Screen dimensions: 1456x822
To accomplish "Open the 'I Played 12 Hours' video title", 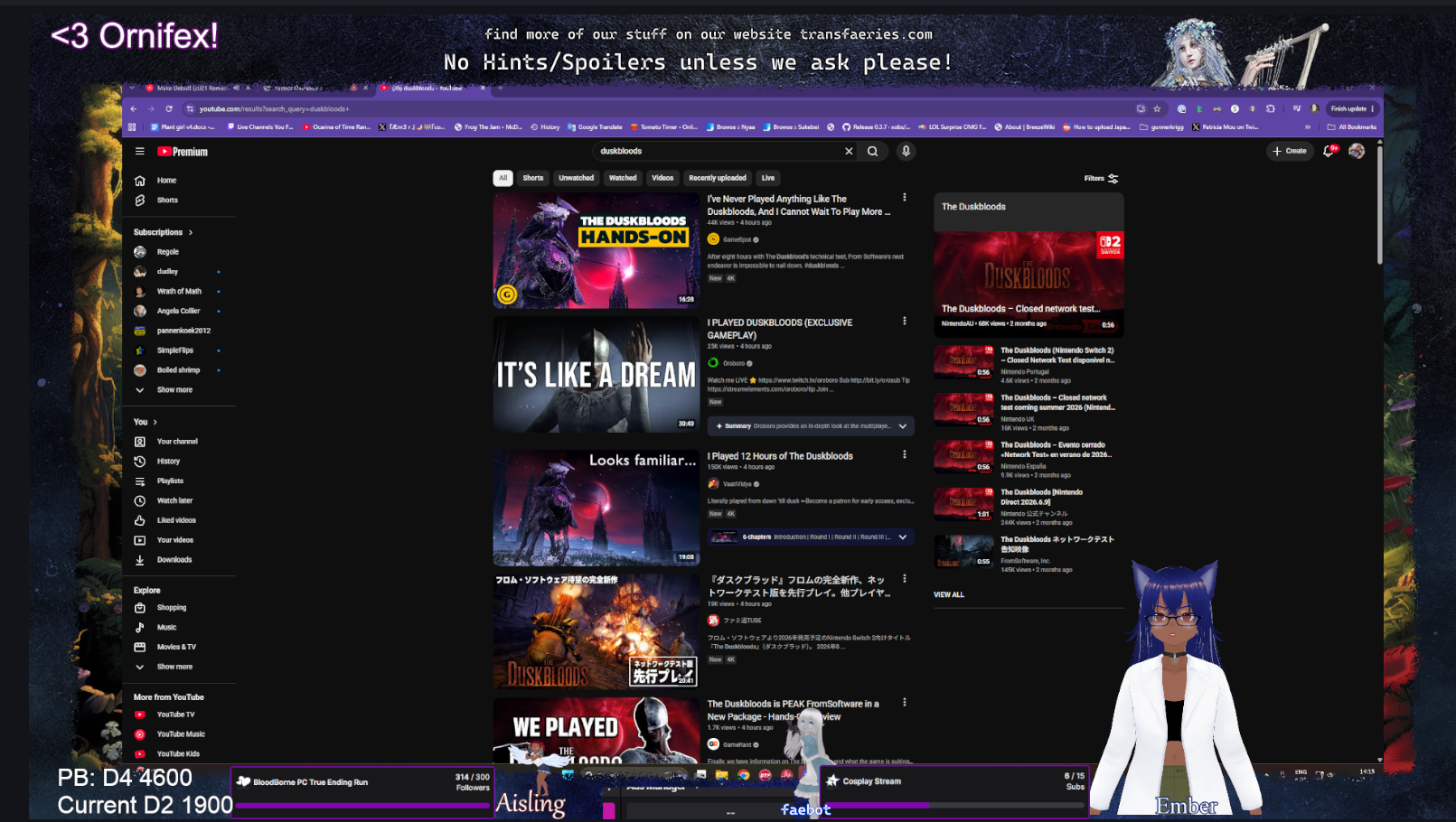I will point(780,457).
